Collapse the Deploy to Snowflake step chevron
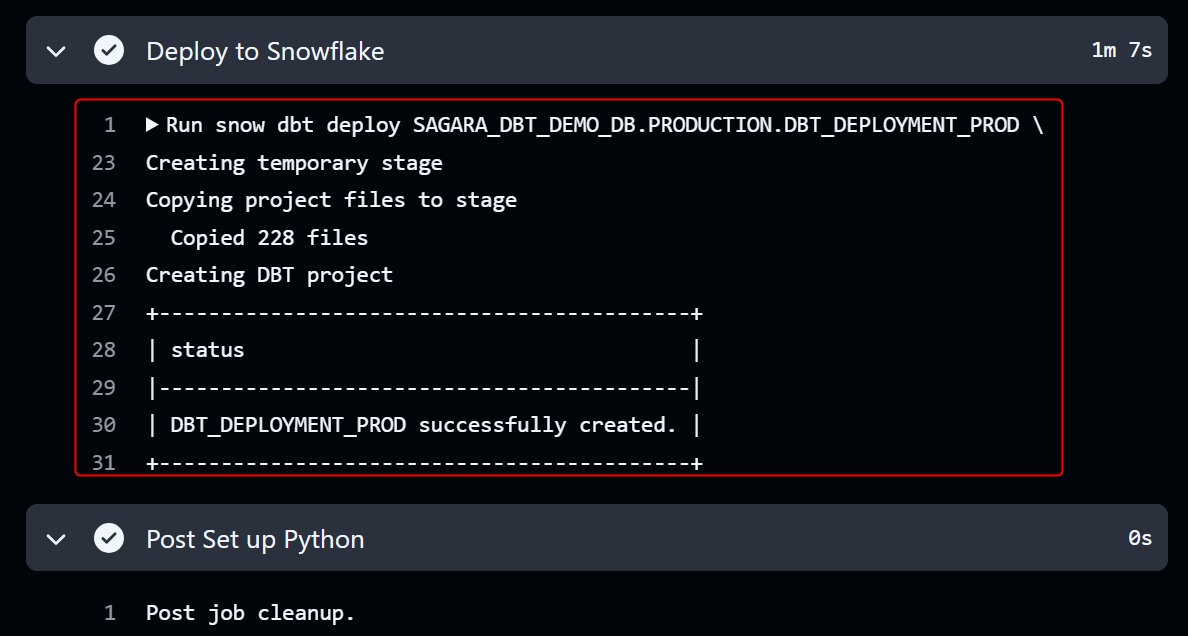 [56, 51]
